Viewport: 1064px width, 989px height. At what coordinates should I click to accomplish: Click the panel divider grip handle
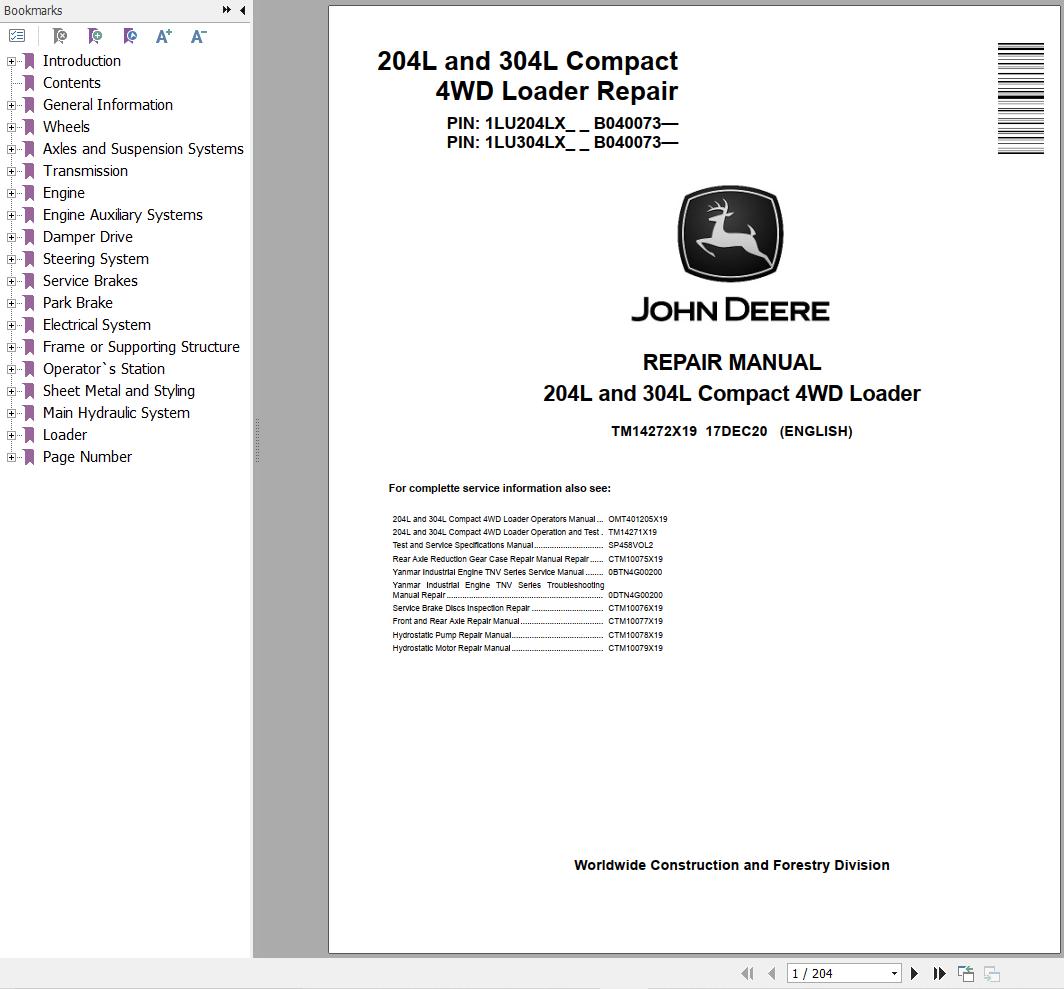point(257,441)
